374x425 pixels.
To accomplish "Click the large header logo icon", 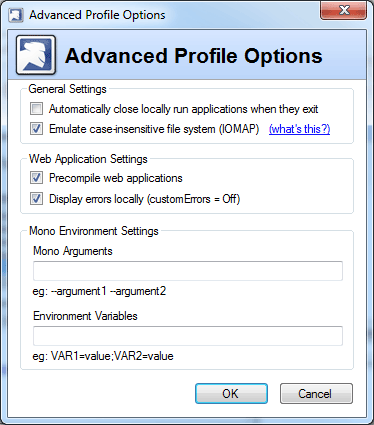I will [x=36, y=55].
